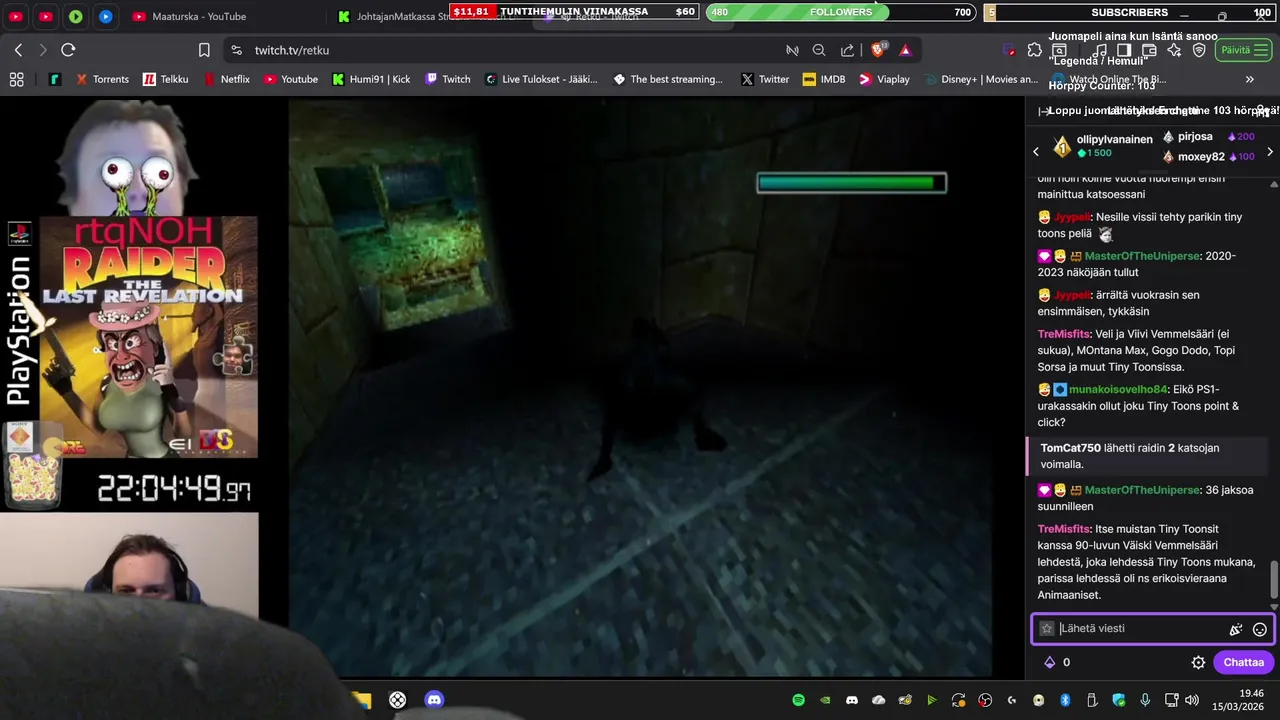Click the bookmark page icon

[x=204, y=50]
